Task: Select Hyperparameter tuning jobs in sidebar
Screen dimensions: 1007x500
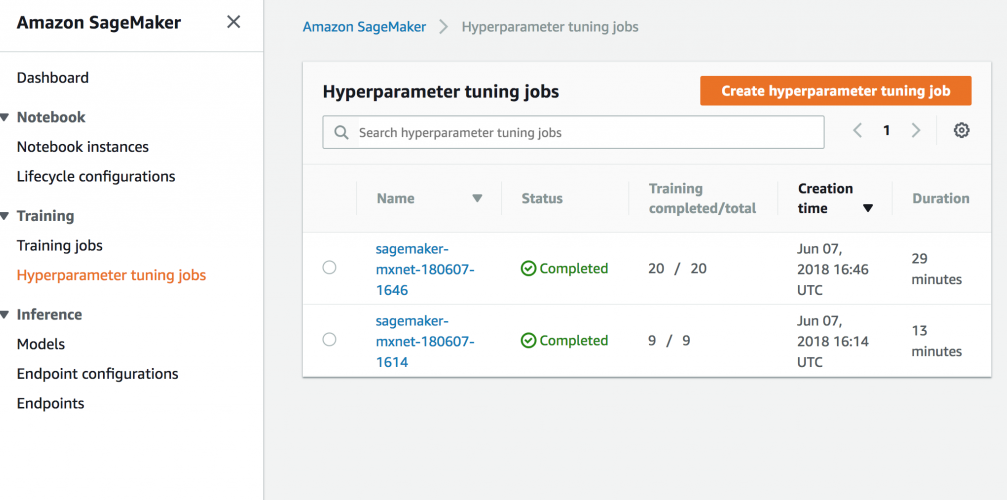Action: [111, 275]
